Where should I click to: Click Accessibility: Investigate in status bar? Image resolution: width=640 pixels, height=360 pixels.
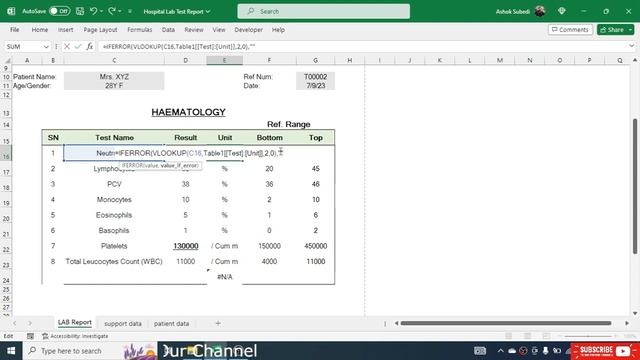(x=75, y=336)
